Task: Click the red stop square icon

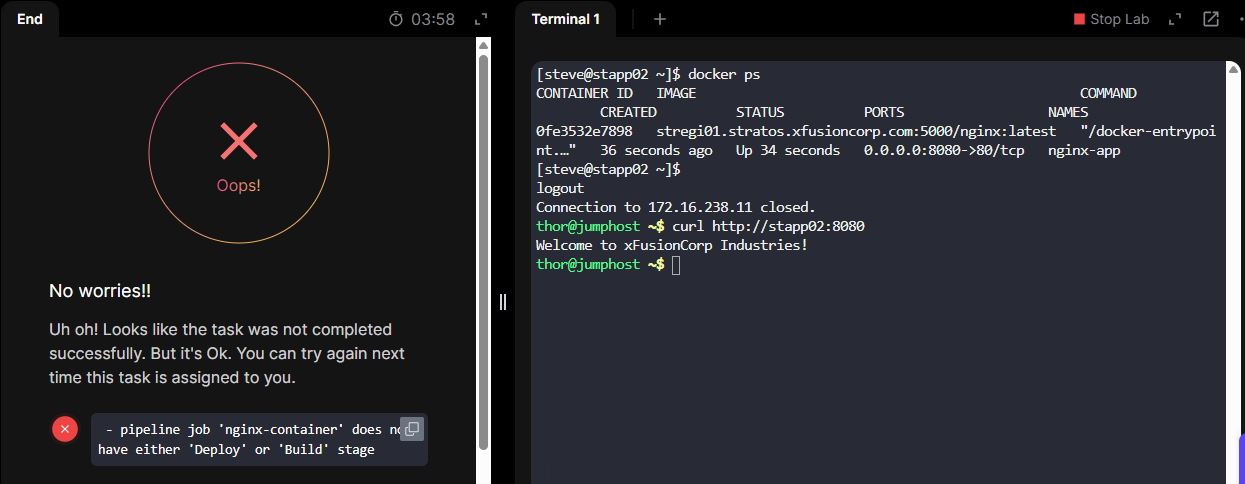Action: tap(1079, 19)
